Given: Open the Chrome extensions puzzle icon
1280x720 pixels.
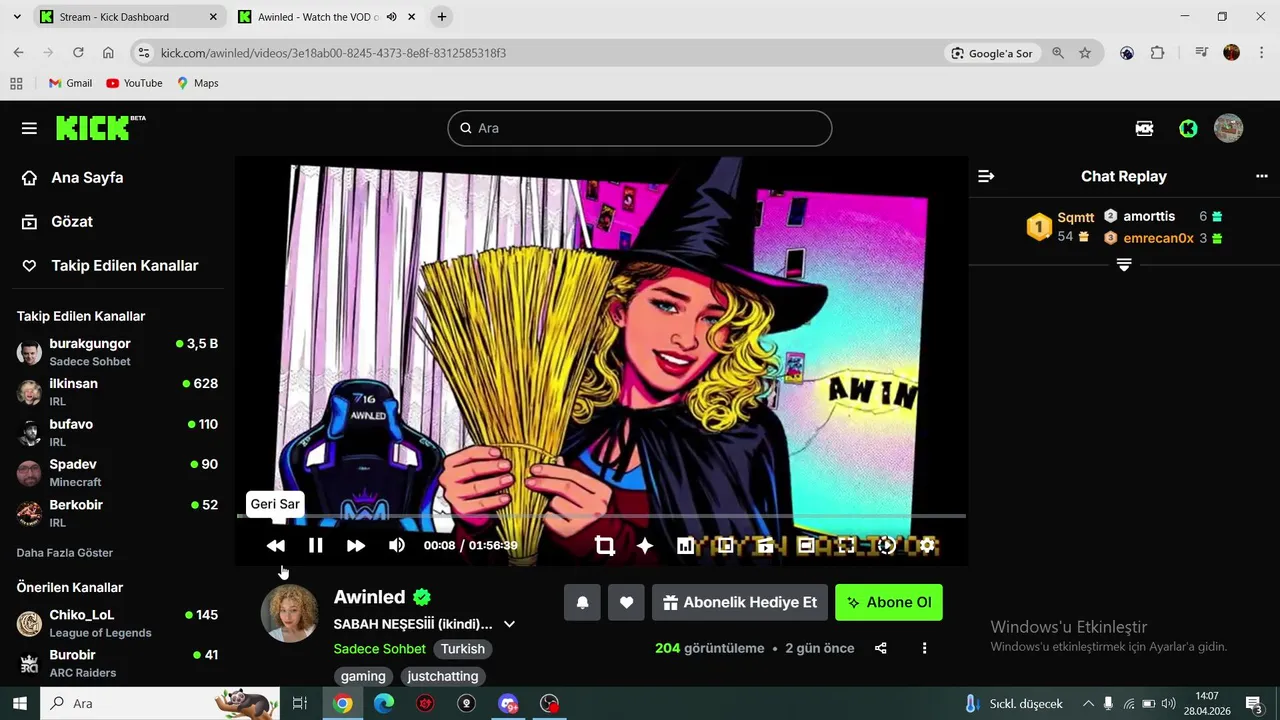Looking at the screenshot, I should (x=1157, y=53).
